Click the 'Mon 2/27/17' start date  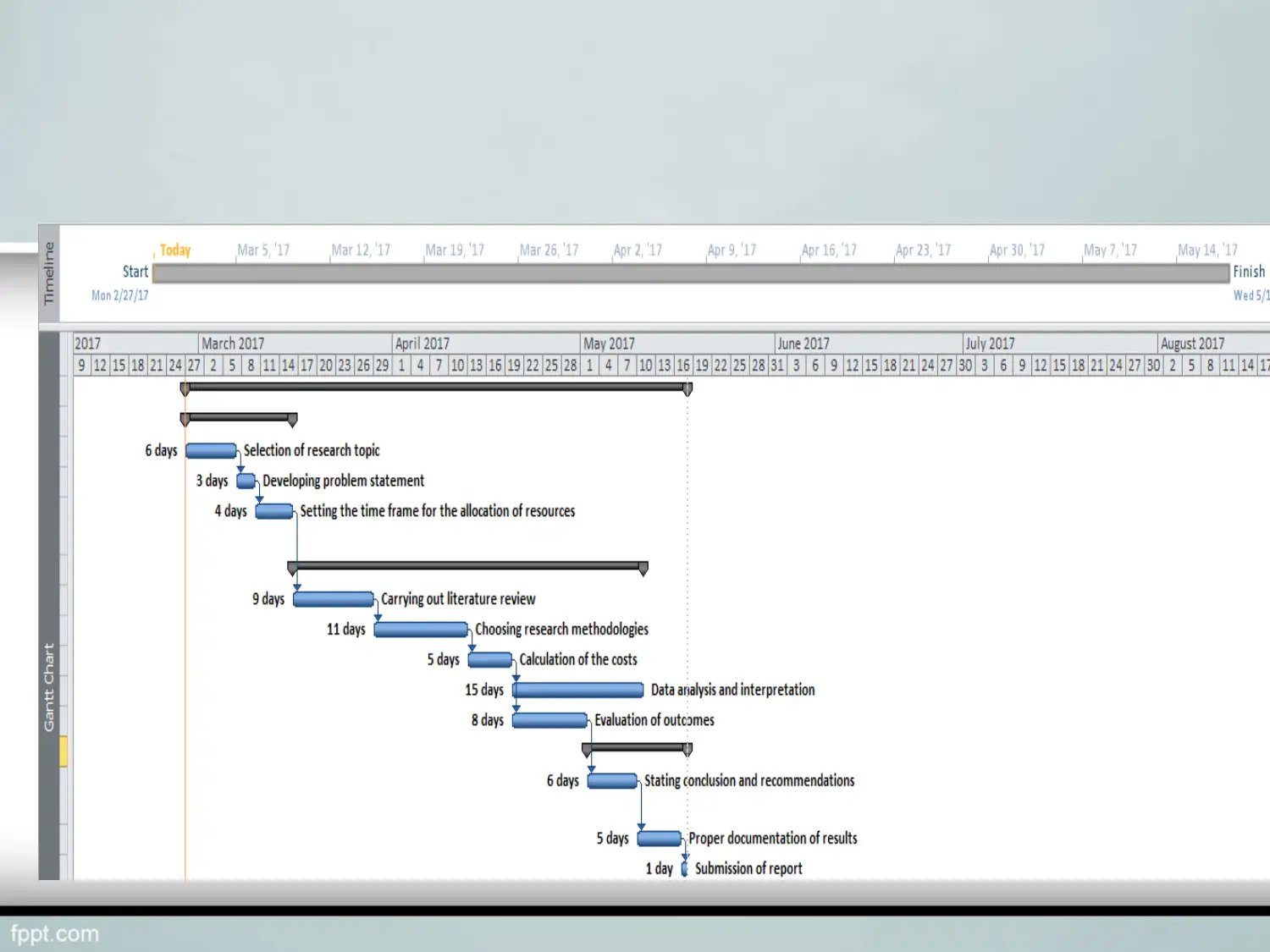(120, 295)
